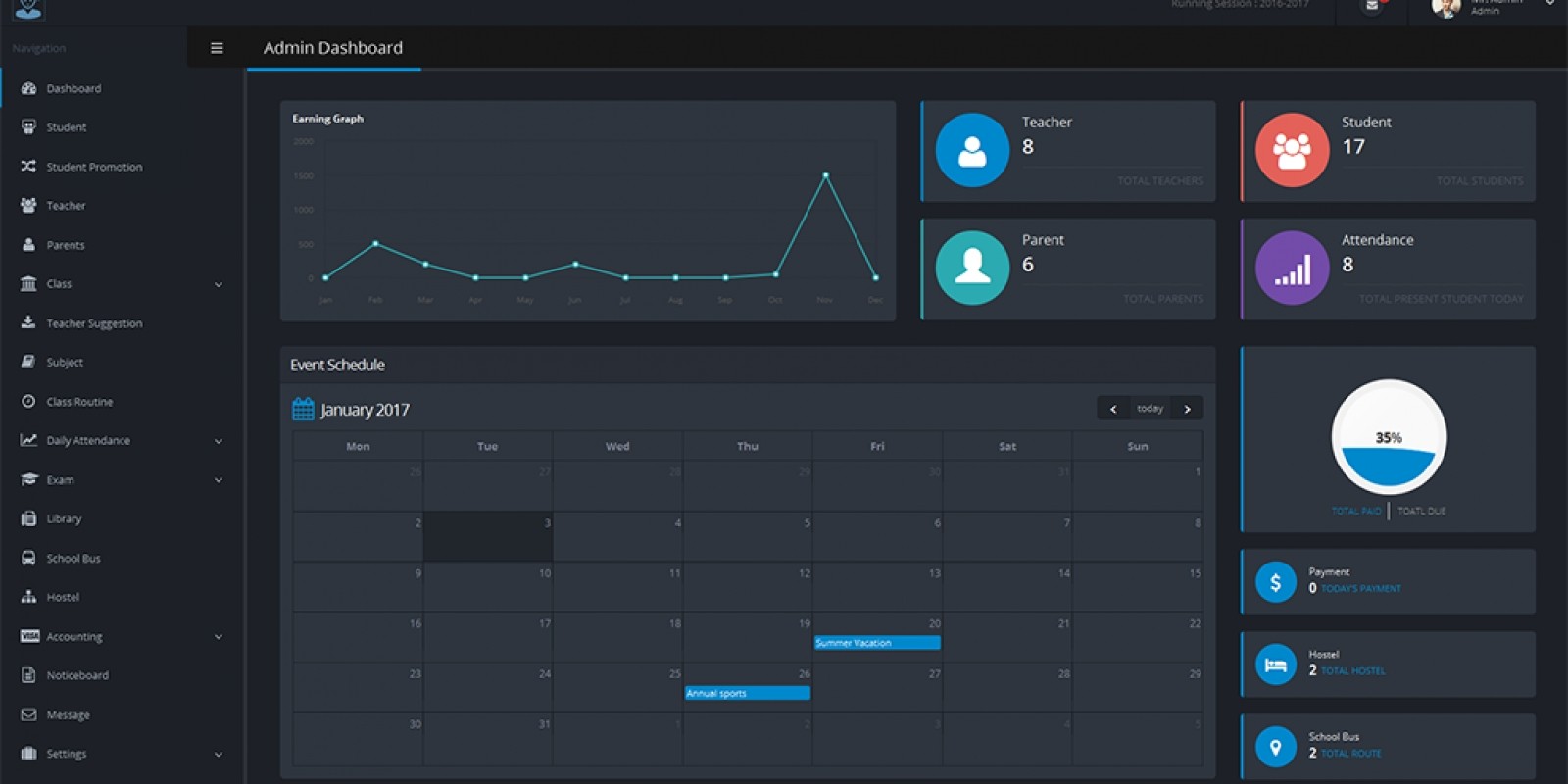Click the purple Attendance bars icon
This screenshot has height=784, width=1568.
pyautogui.click(x=1292, y=268)
